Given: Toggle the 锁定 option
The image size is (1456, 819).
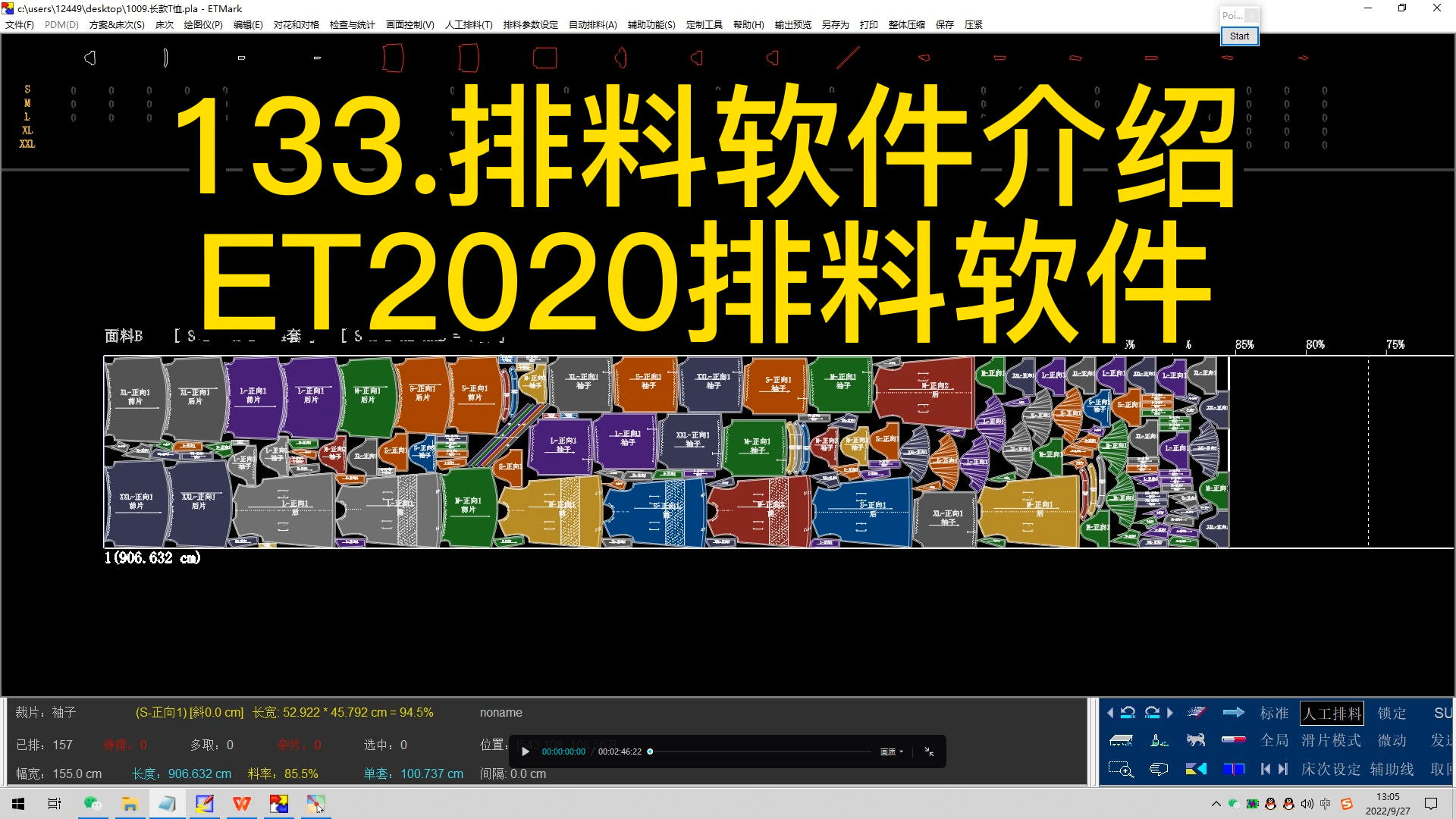Looking at the screenshot, I should click(1392, 713).
